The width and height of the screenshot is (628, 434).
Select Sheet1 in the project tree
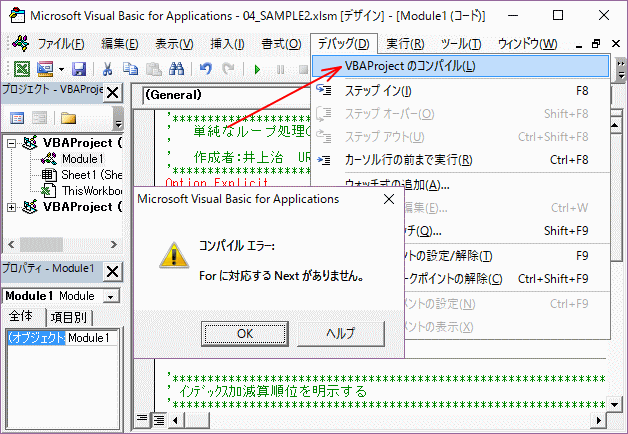point(92,175)
